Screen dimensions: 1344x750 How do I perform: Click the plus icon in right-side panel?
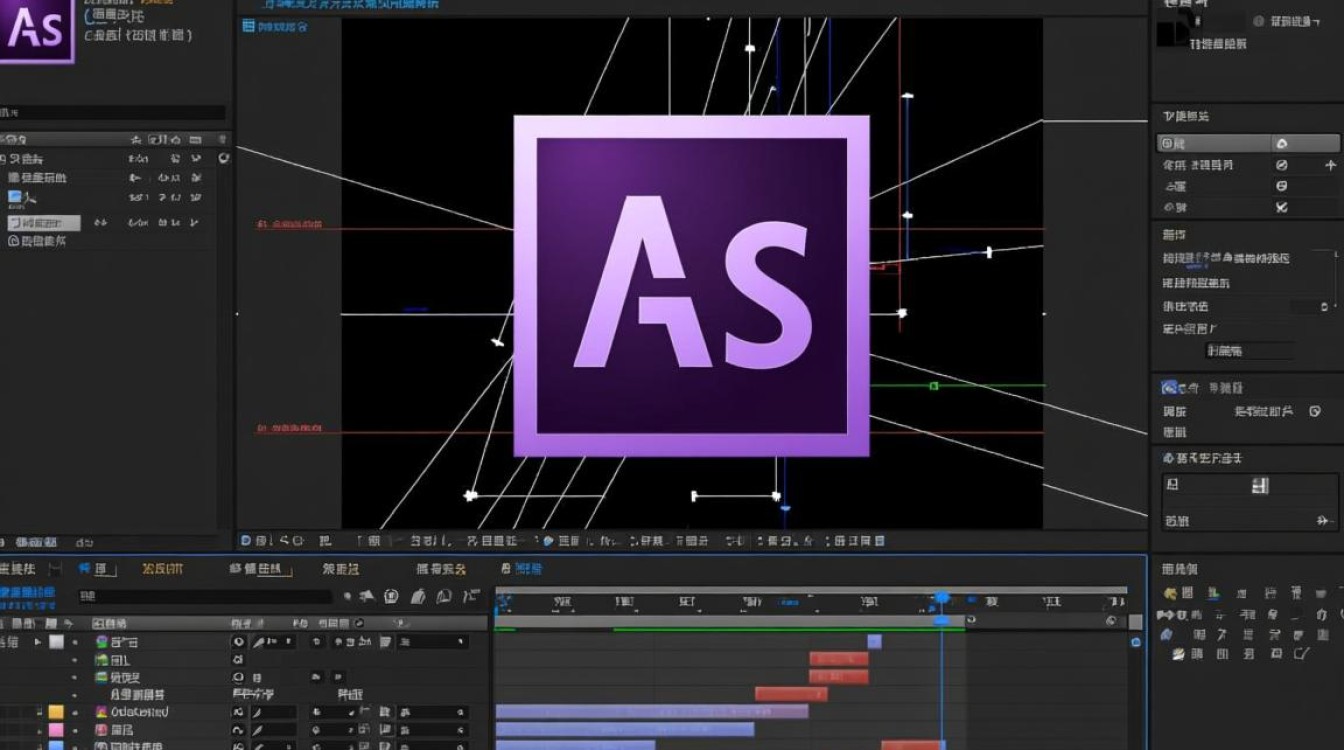click(x=1330, y=165)
